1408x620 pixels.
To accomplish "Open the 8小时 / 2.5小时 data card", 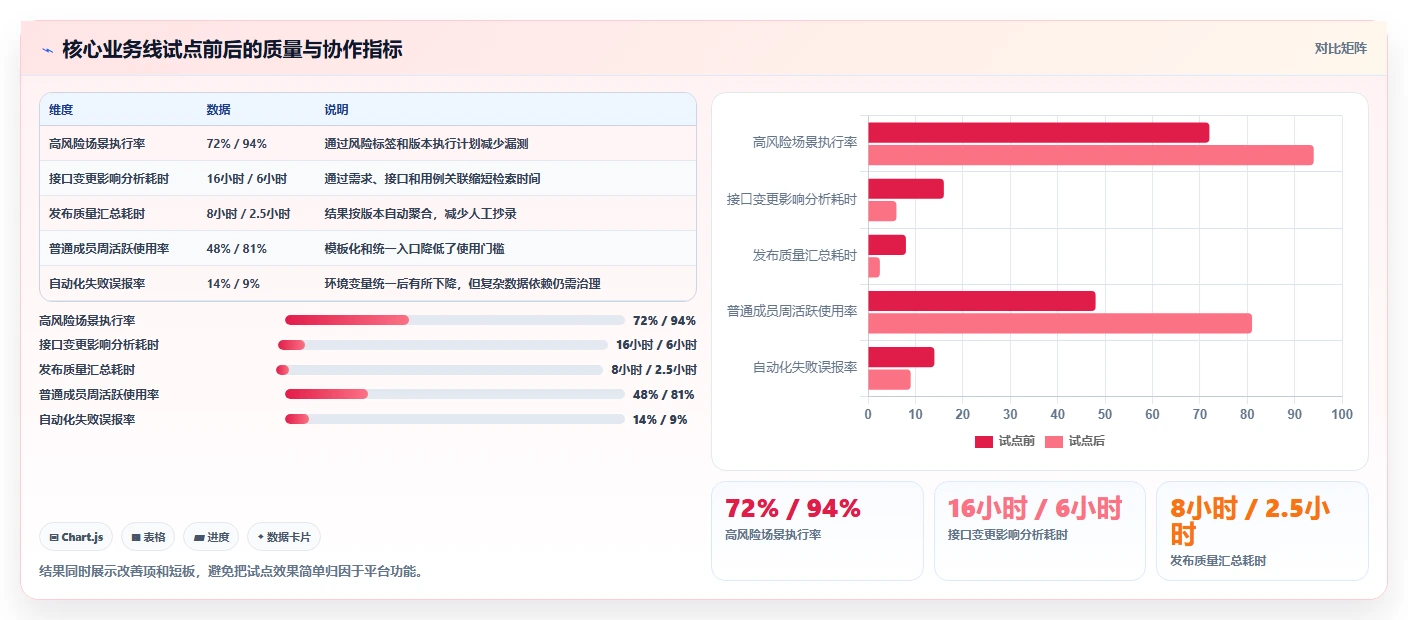I will coord(1262,531).
